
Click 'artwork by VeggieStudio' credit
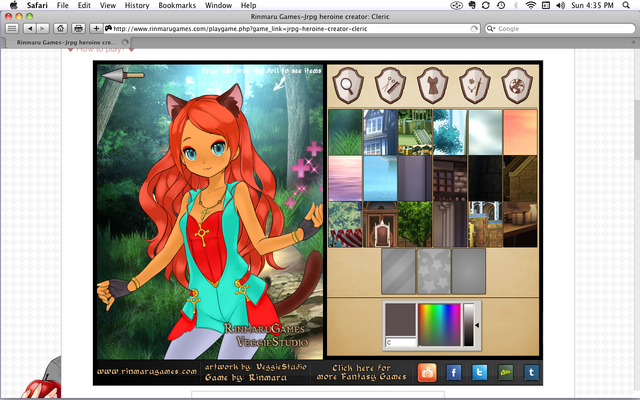tap(256, 367)
